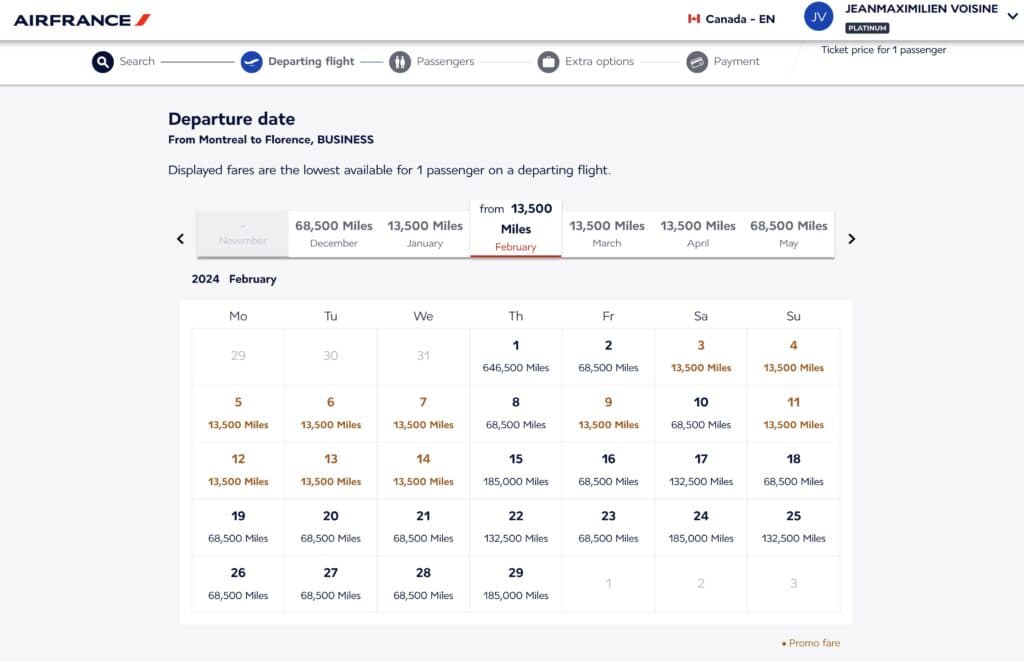1024x662 pixels.
Task: Click the JV profile avatar
Action: 819,17
